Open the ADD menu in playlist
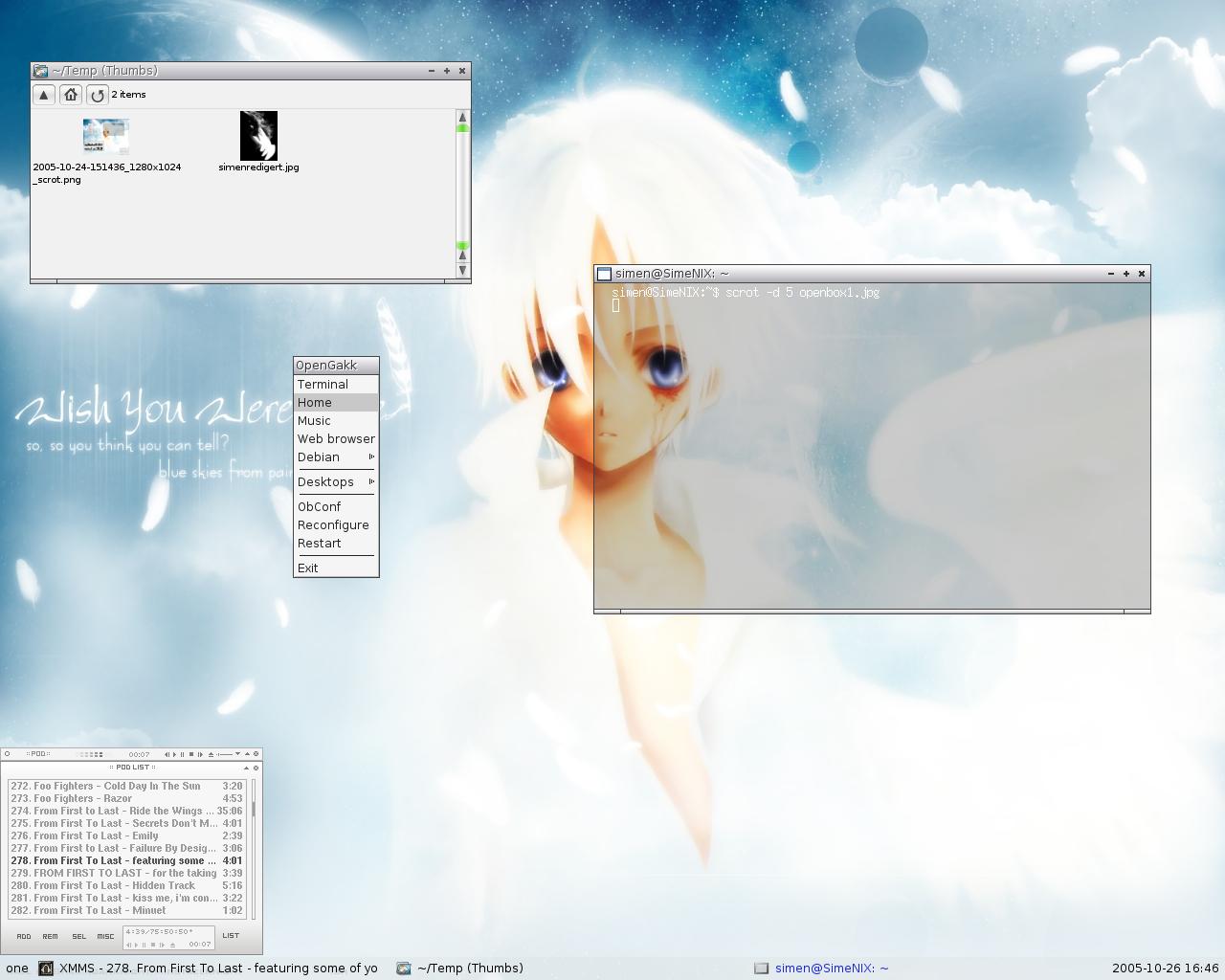This screenshot has height=980, width=1225. (x=24, y=936)
